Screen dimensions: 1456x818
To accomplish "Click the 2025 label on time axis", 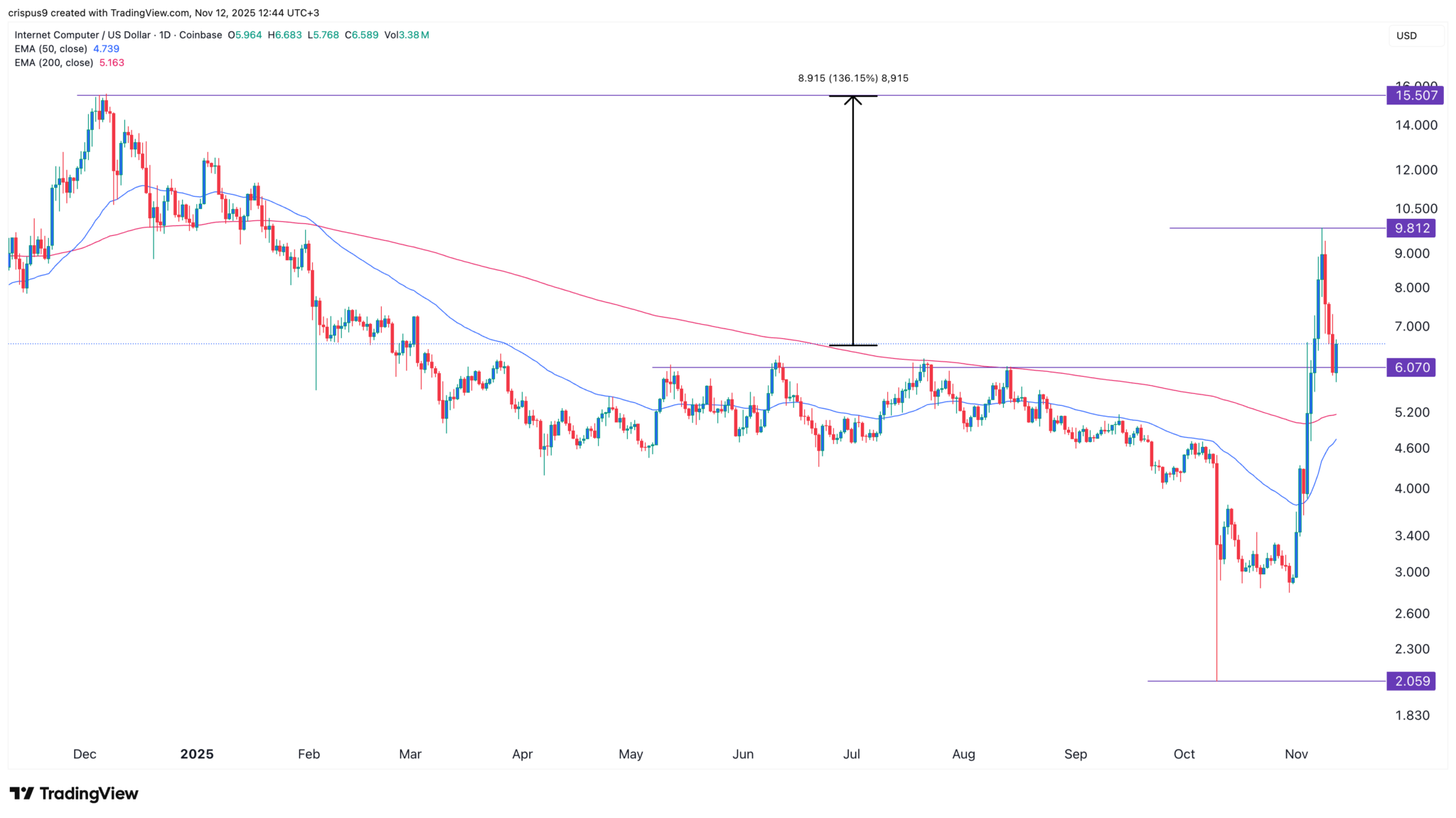I will (197, 754).
